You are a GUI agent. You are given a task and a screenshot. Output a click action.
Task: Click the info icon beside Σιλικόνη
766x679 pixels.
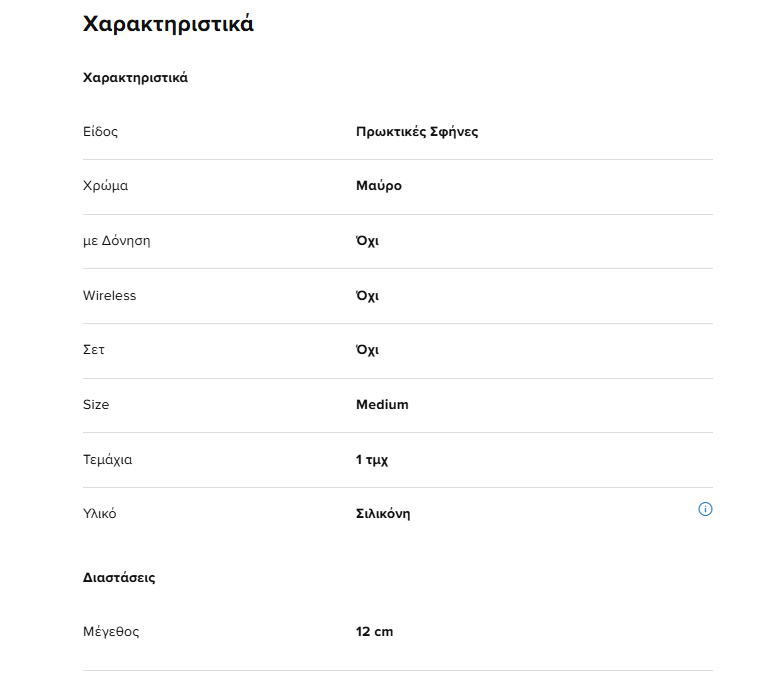tap(705, 509)
